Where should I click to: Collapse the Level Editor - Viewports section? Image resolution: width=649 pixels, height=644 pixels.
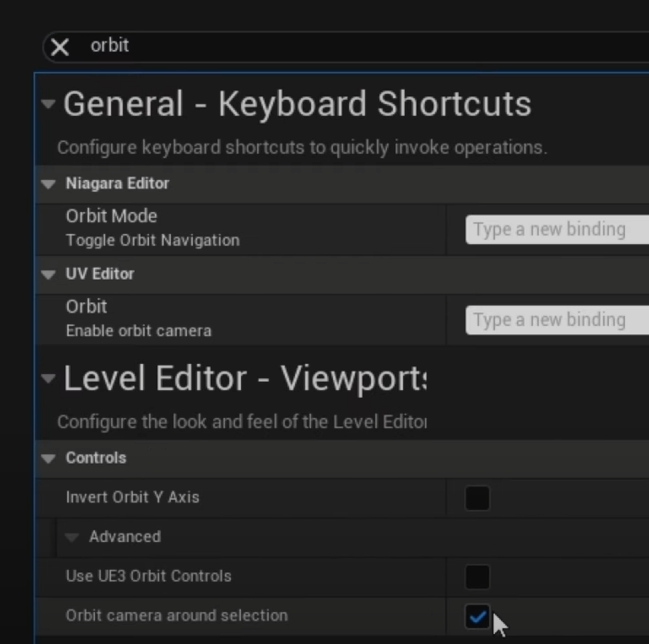pos(48,378)
